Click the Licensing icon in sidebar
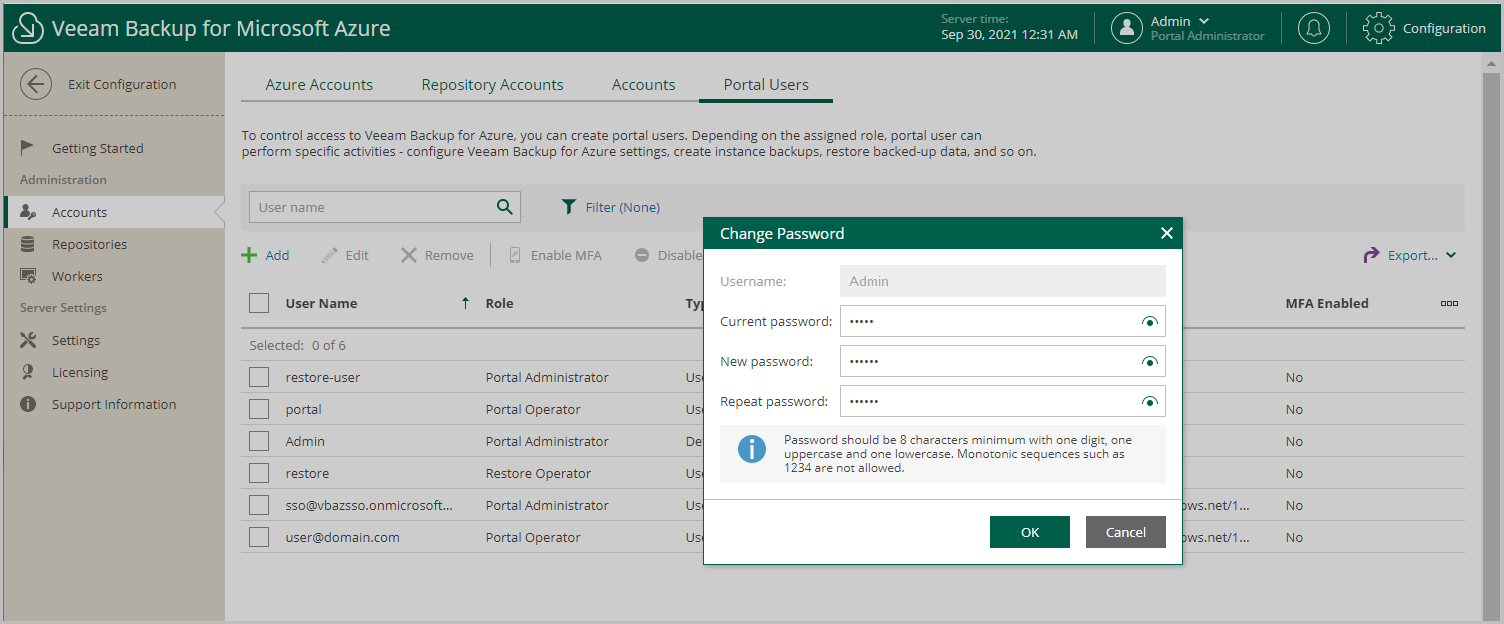Screen dimensions: 1504x624 point(28,372)
